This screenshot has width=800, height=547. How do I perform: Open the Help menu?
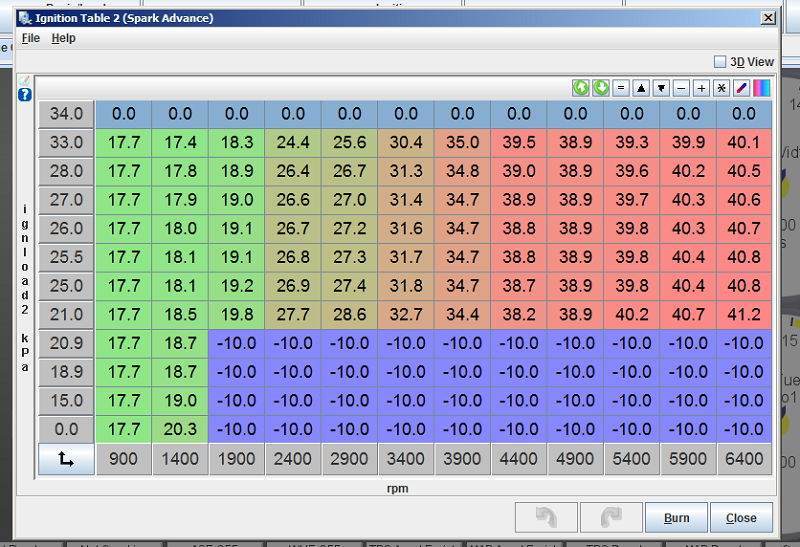(x=63, y=38)
